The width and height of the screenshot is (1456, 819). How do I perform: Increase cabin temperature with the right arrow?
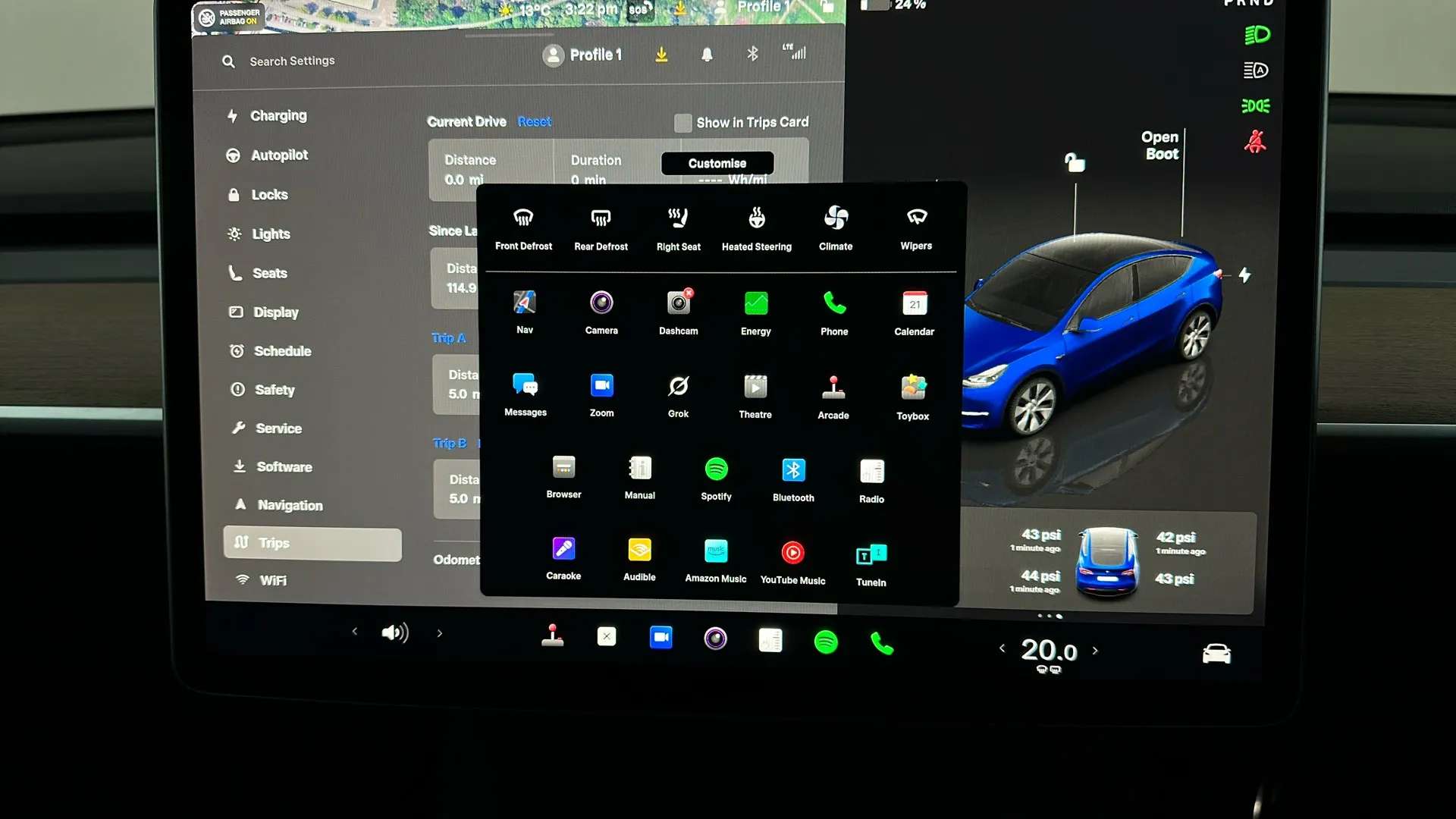tap(1095, 651)
